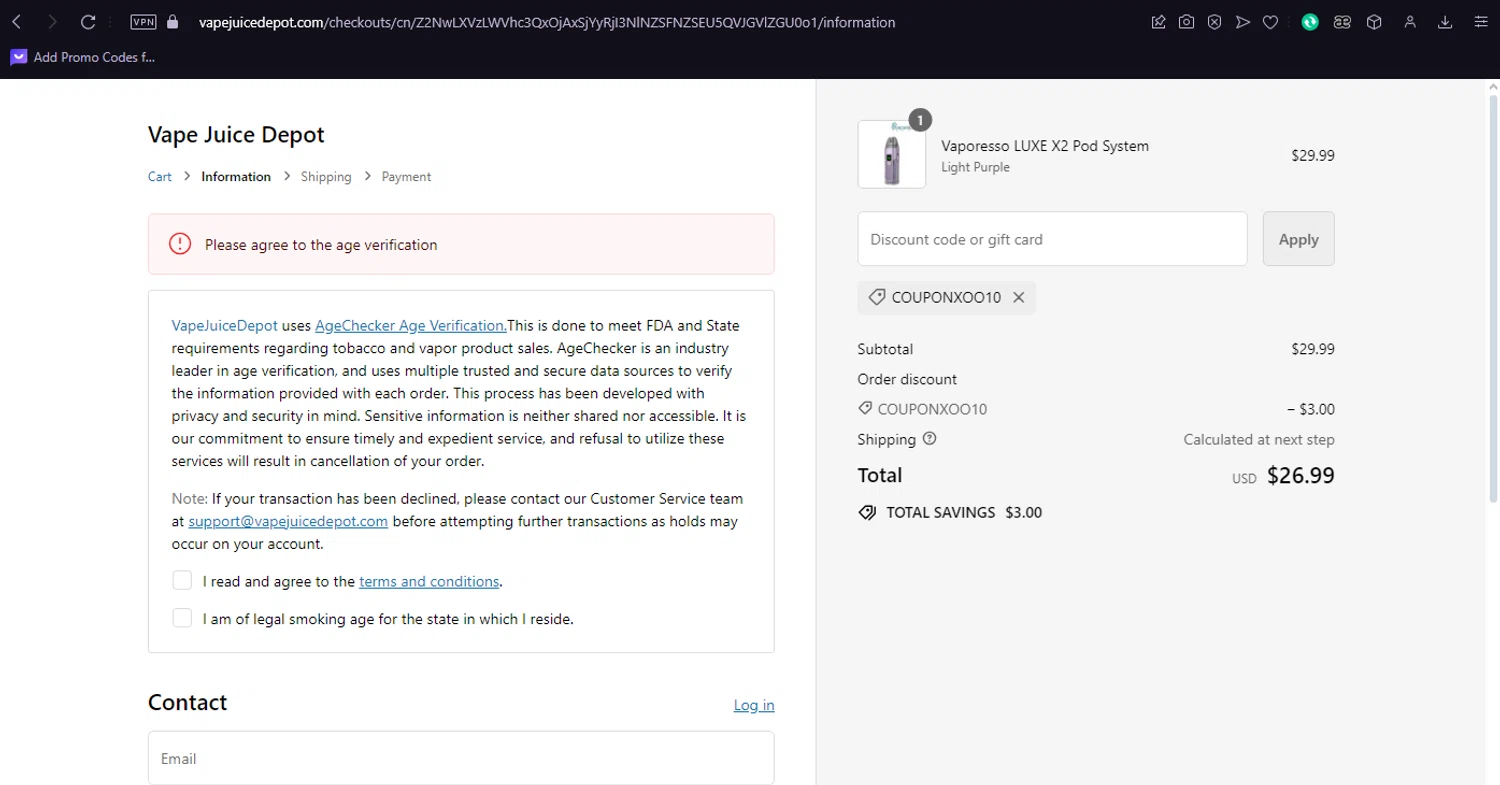
Task: Click the COUPONXOO10 applied code tag
Action: tap(946, 297)
